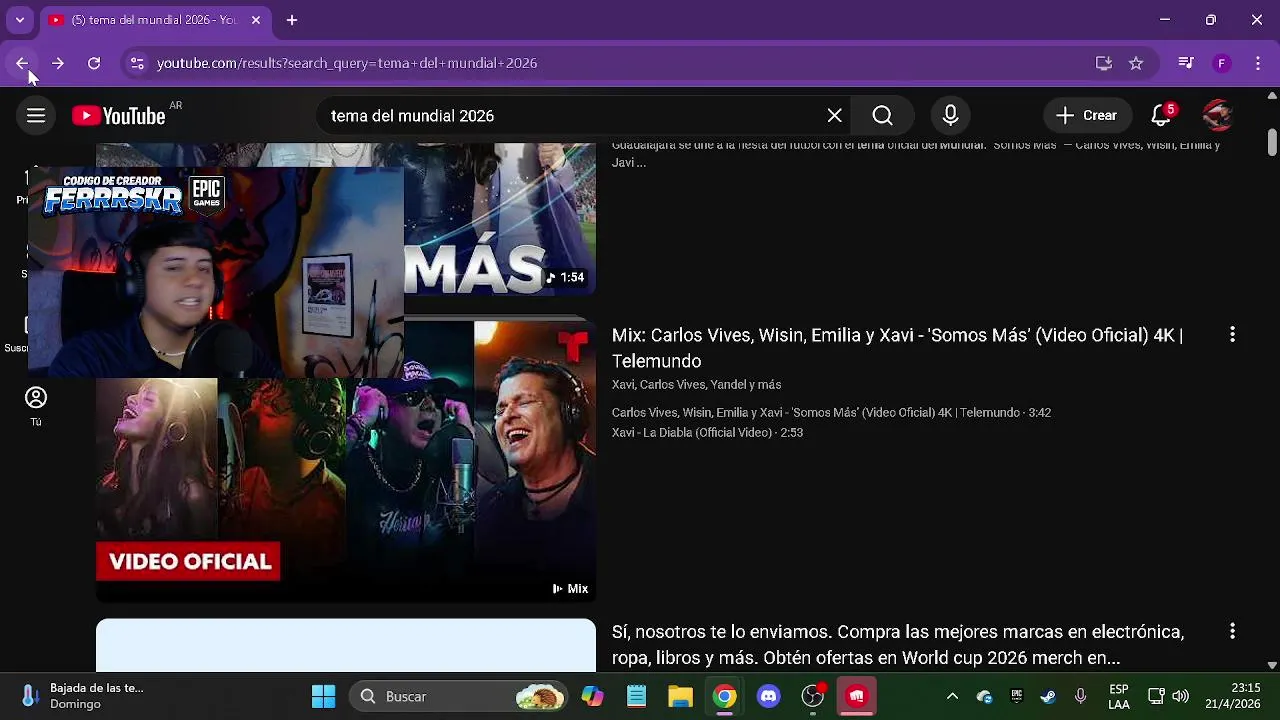View site information icon in address bar
The image size is (1280, 720).
coord(137,63)
